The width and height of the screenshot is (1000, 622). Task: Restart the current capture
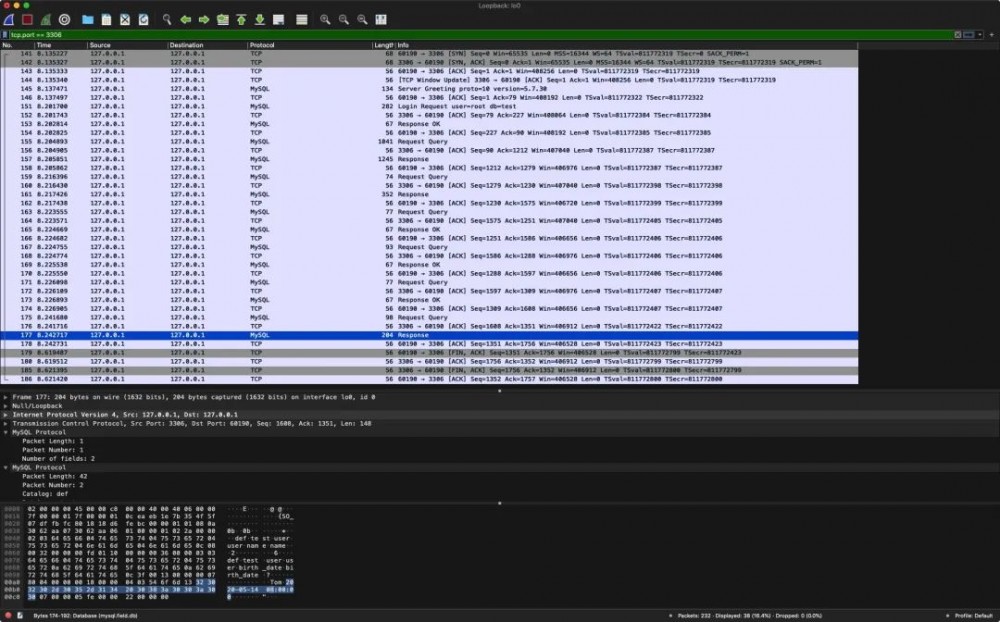(x=46, y=20)
